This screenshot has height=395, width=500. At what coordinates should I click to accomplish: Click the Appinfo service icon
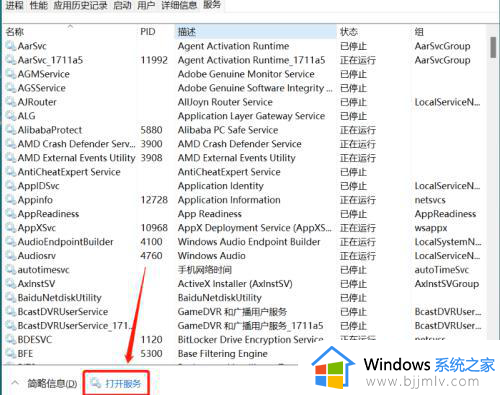coord(11,200)
